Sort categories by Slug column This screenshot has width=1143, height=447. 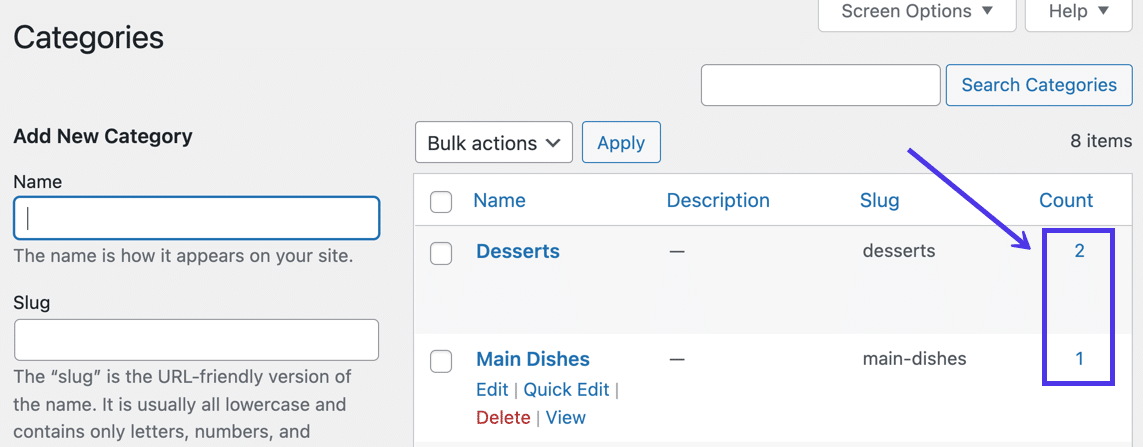pyautogui.click(x=879, y=200)
